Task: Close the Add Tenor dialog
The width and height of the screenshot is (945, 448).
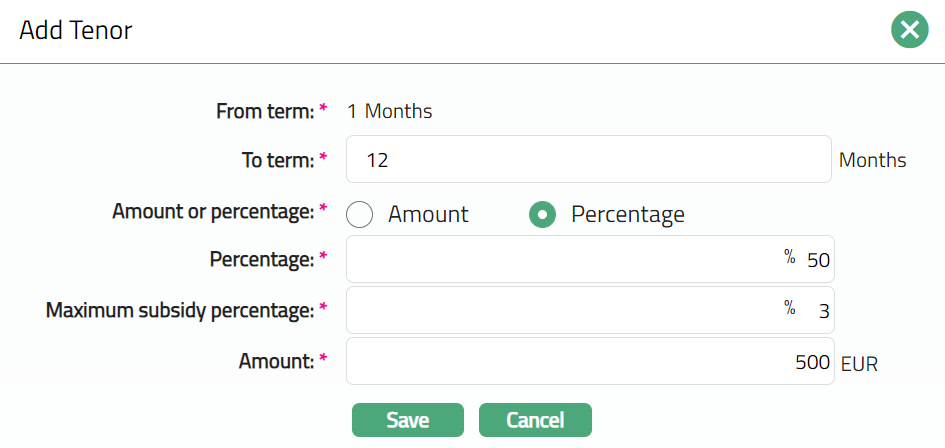Action: click(x=909, y=31)
